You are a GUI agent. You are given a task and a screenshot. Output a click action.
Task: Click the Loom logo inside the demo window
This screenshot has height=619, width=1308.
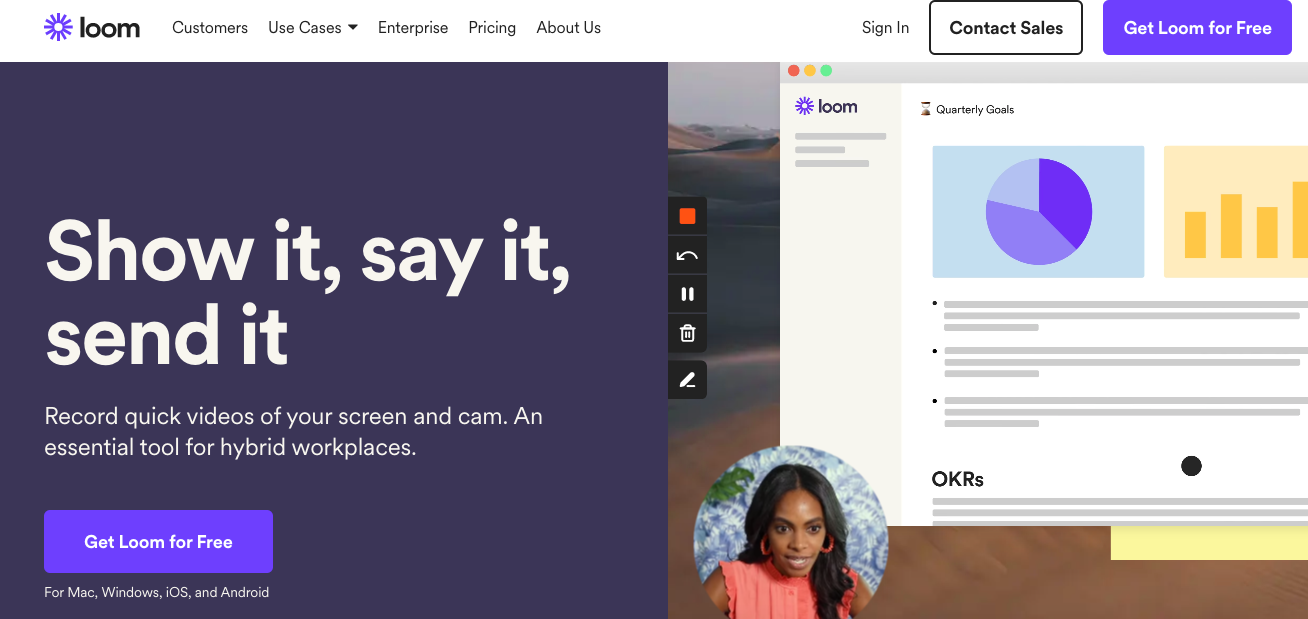(826, 106)
